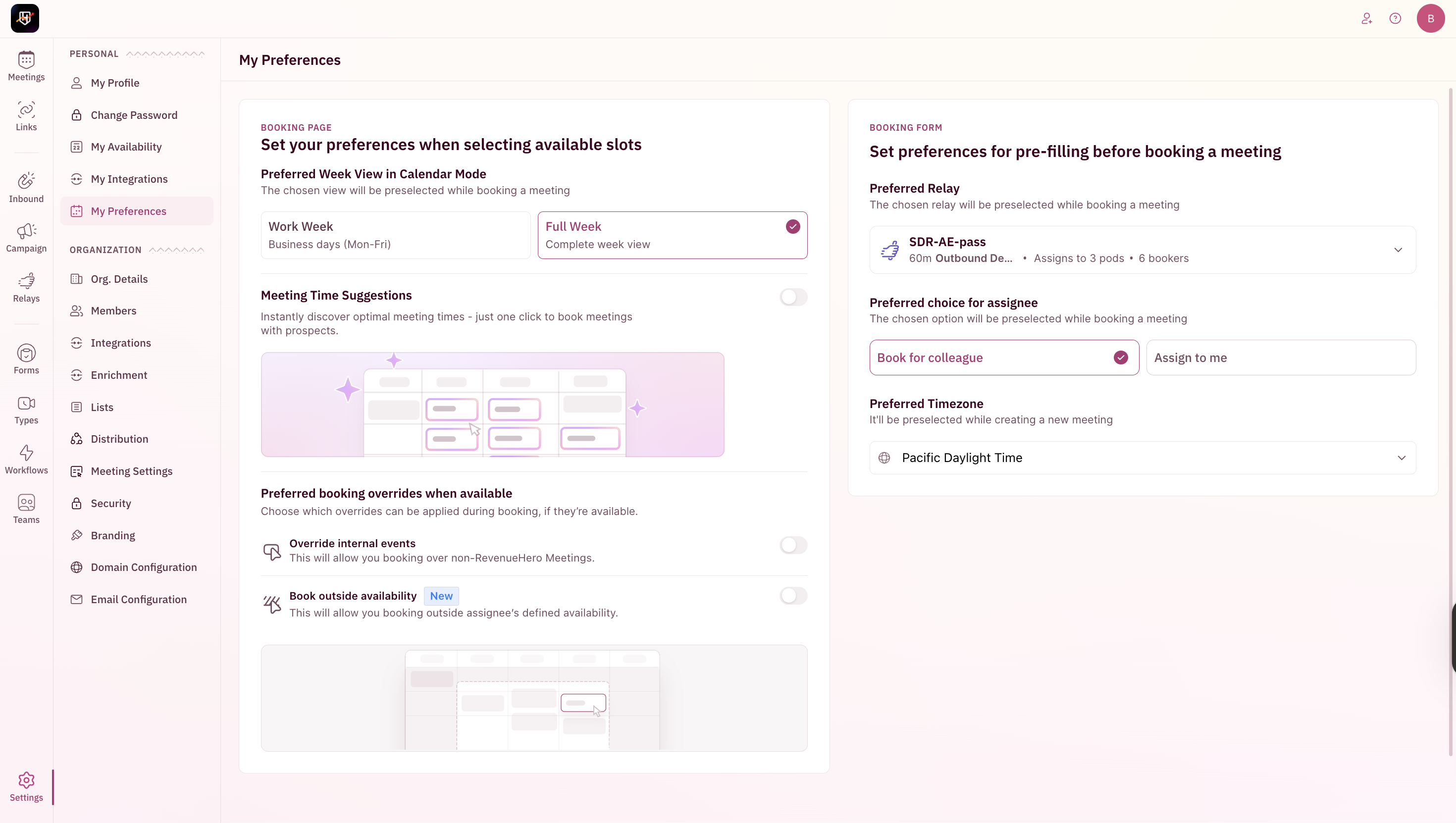Select the Work Week view option
Image resolution: width=1456 pixels, height=823 pixels.
click(x=395, y=235)
